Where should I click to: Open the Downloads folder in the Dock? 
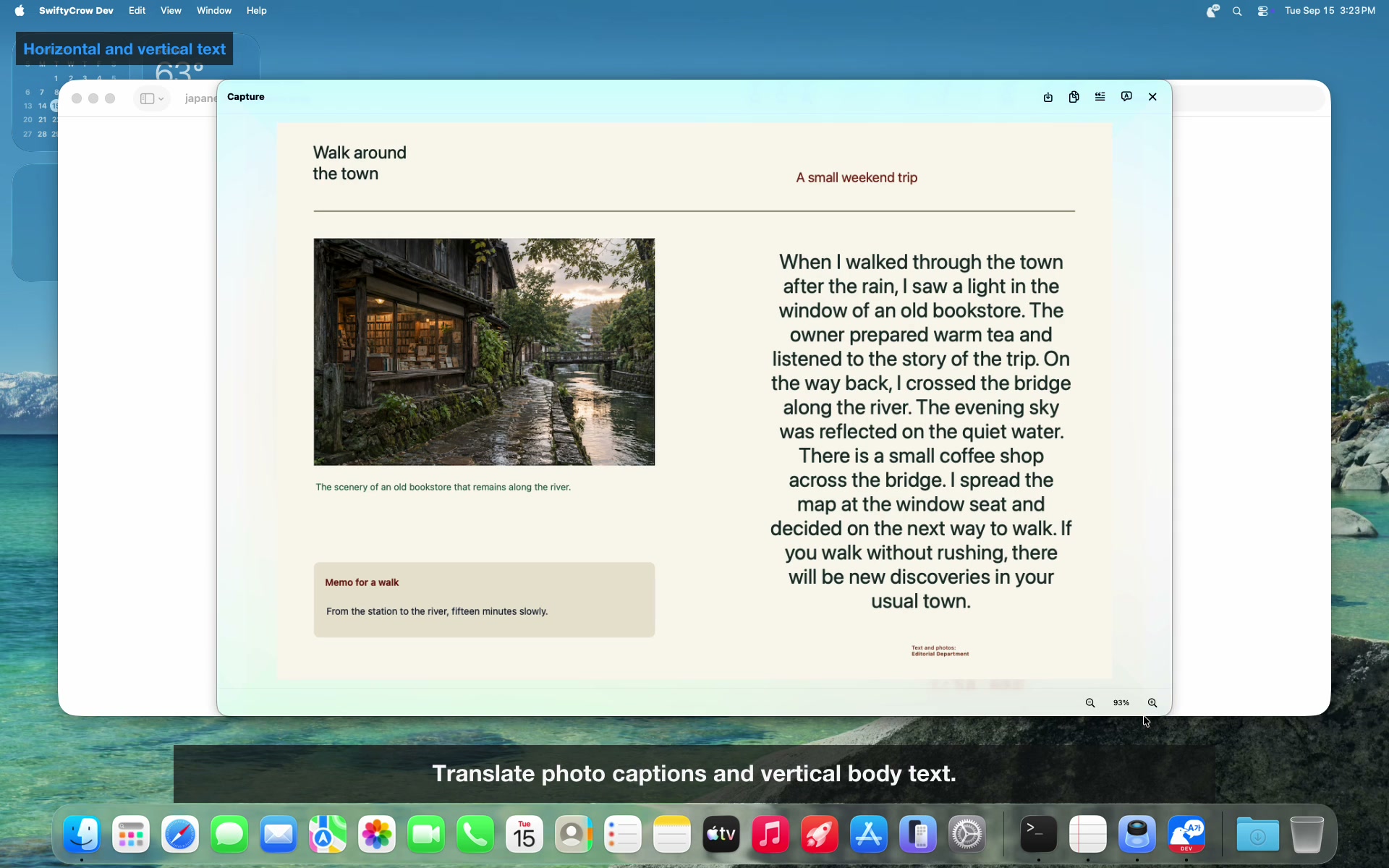click(1258, 835)
